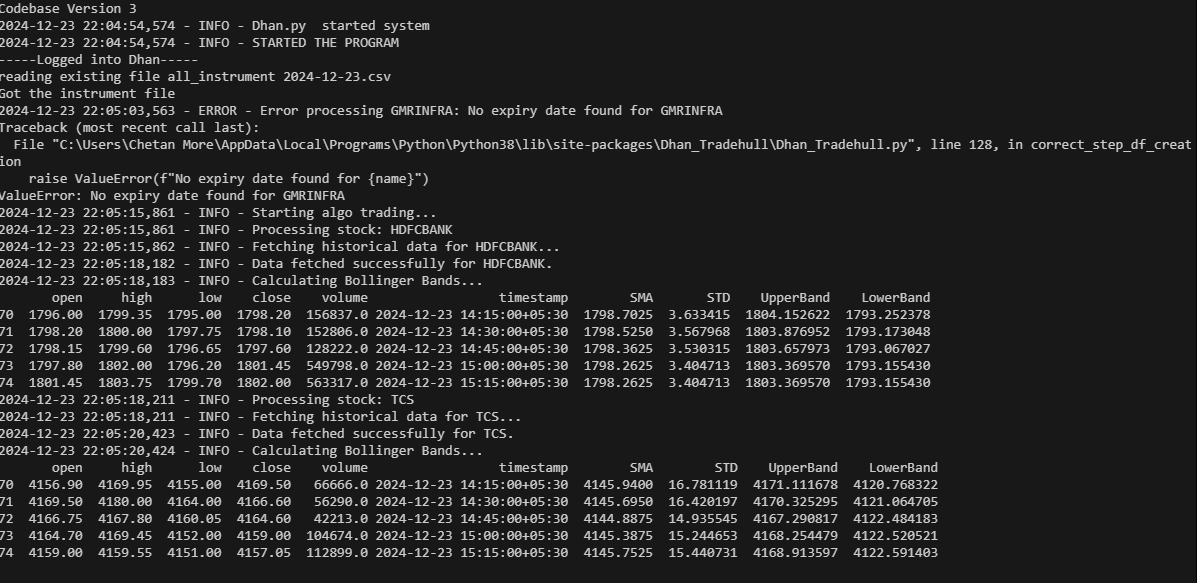Click TCS UpperBand value 4168.913597
This screenshot has width=1197, height=583.
pyautogui.click(x=795, y=553)
